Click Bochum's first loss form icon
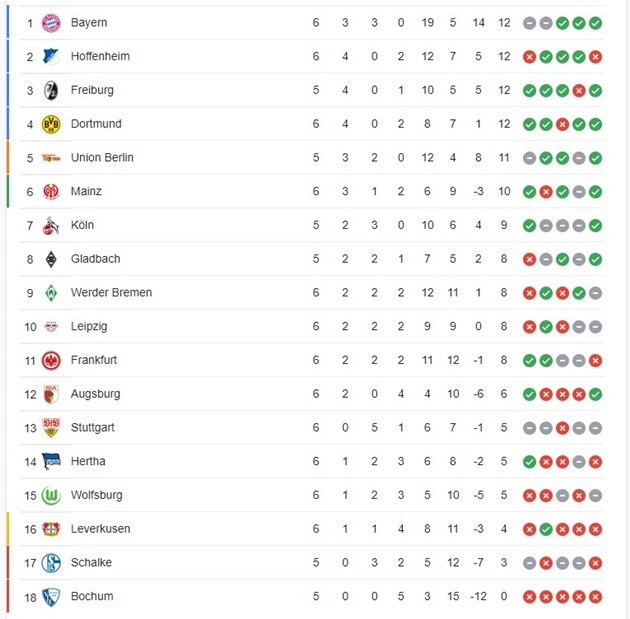Screen dimensions: 630x619 (x=530, y=597)
